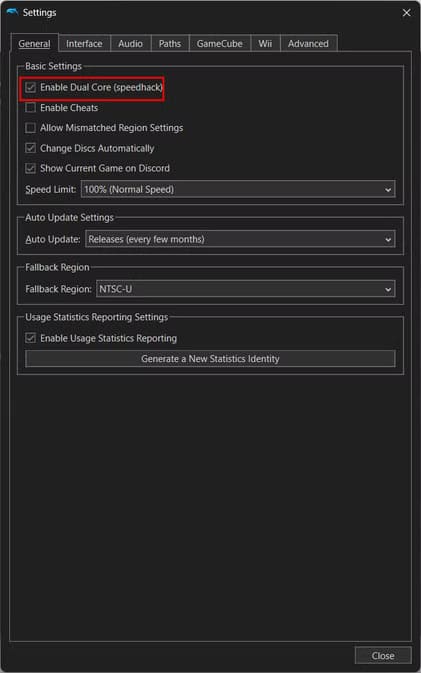
Task: Toggle Enable Dual Core (speedhack) checkbox
Action: pos(30,87)
